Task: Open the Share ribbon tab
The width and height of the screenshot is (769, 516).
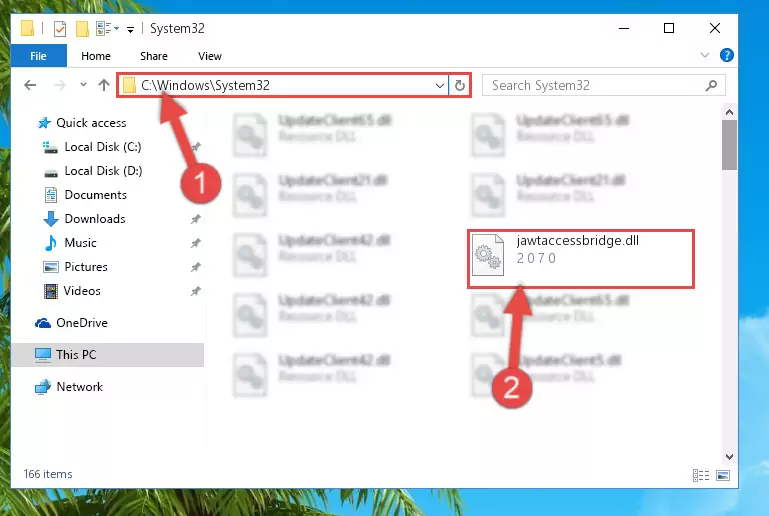Action: pyautogui.click(x=154, y=56)
